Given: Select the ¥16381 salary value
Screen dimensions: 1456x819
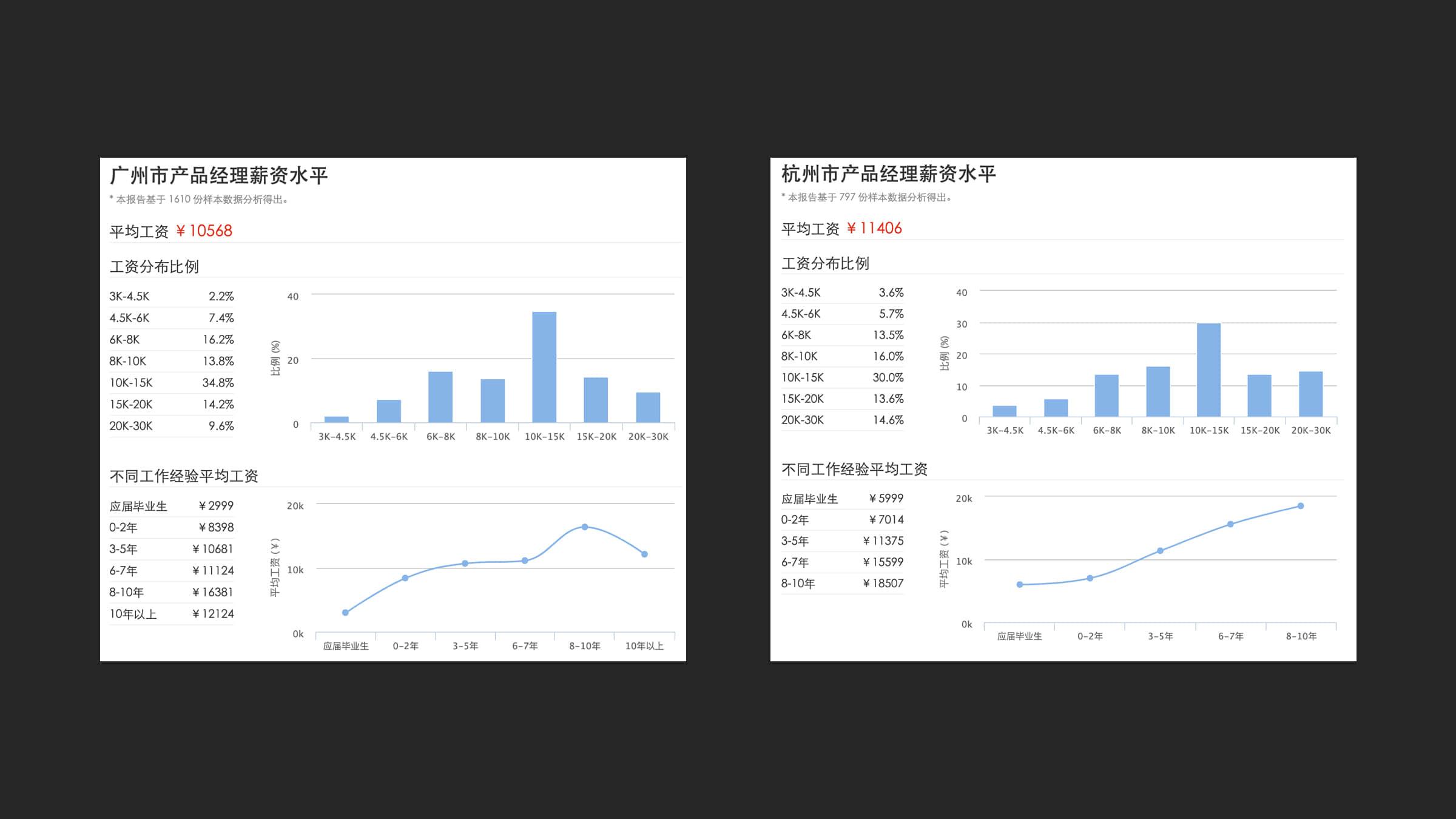Looking at the screenshot, I should (x=213, y=592).
